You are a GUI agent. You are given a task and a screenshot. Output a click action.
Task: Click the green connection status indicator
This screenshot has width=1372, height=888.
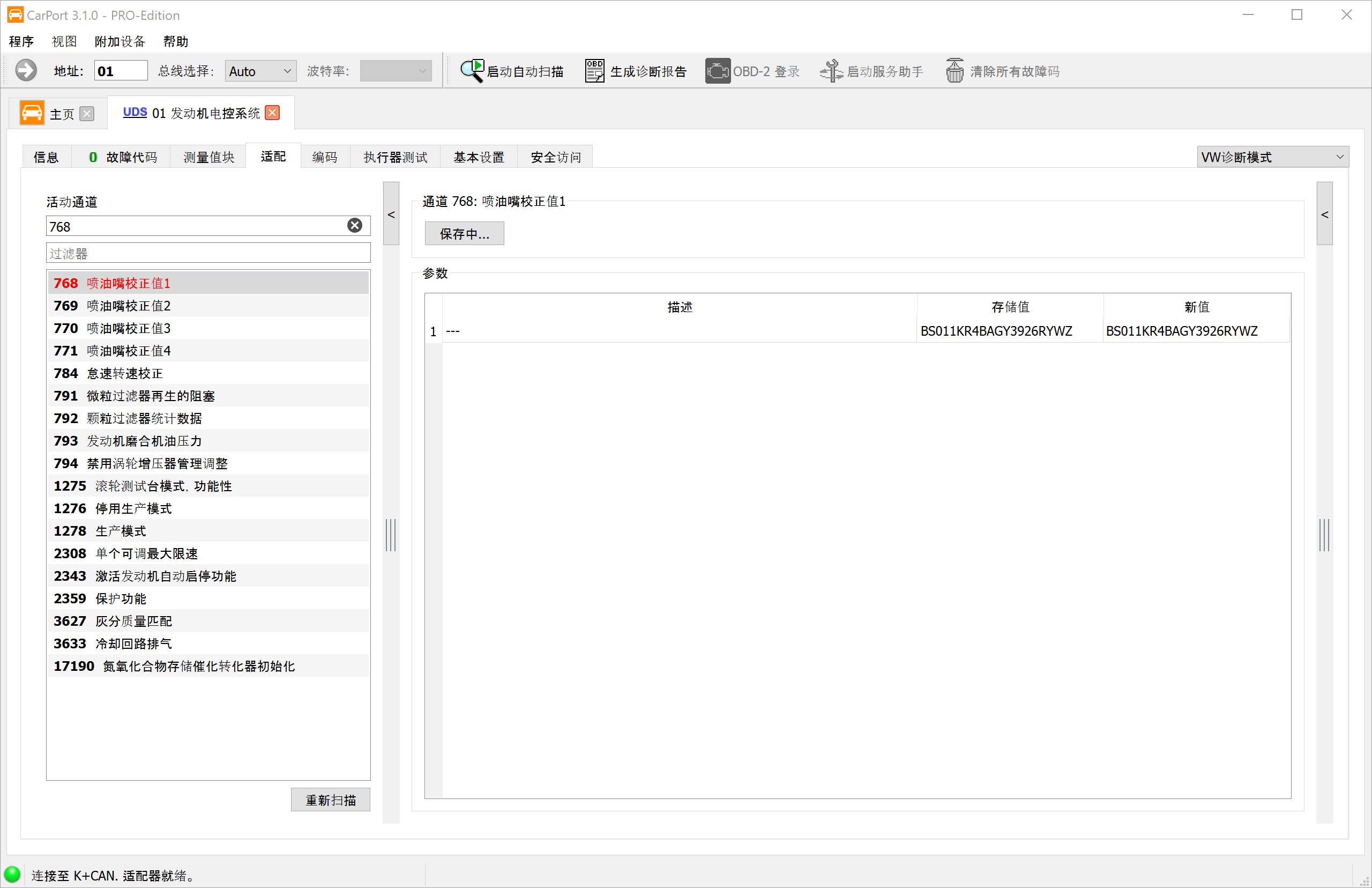click(12, 874)
